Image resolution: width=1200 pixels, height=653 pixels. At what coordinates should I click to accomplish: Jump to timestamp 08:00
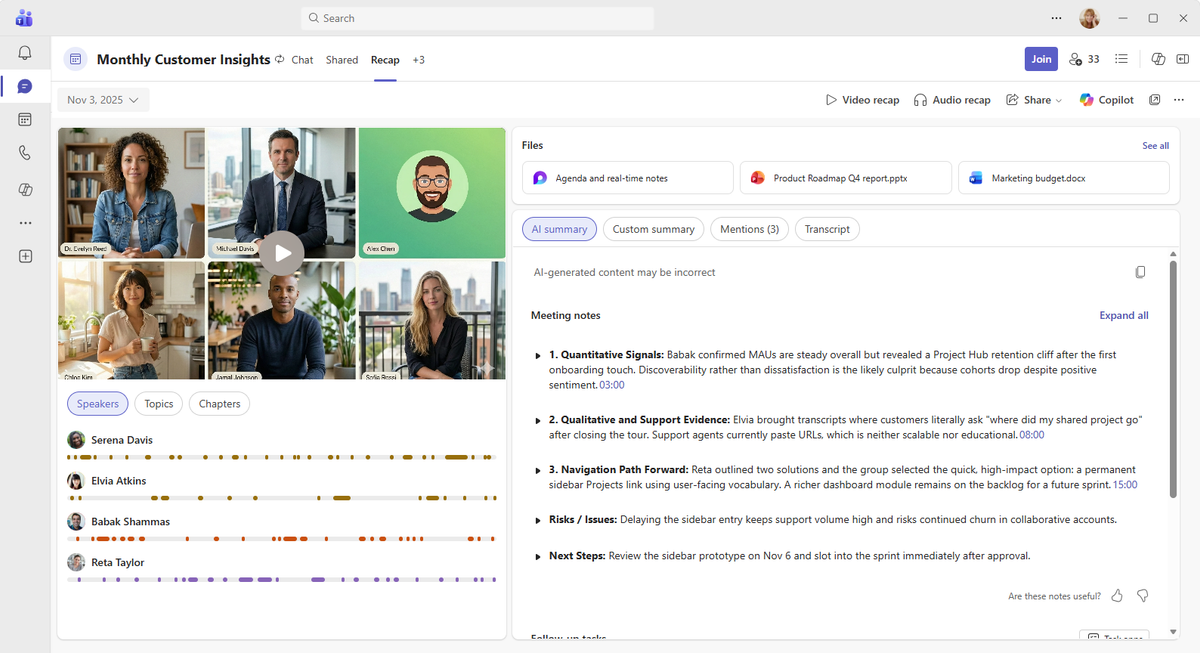[1031, 435]
